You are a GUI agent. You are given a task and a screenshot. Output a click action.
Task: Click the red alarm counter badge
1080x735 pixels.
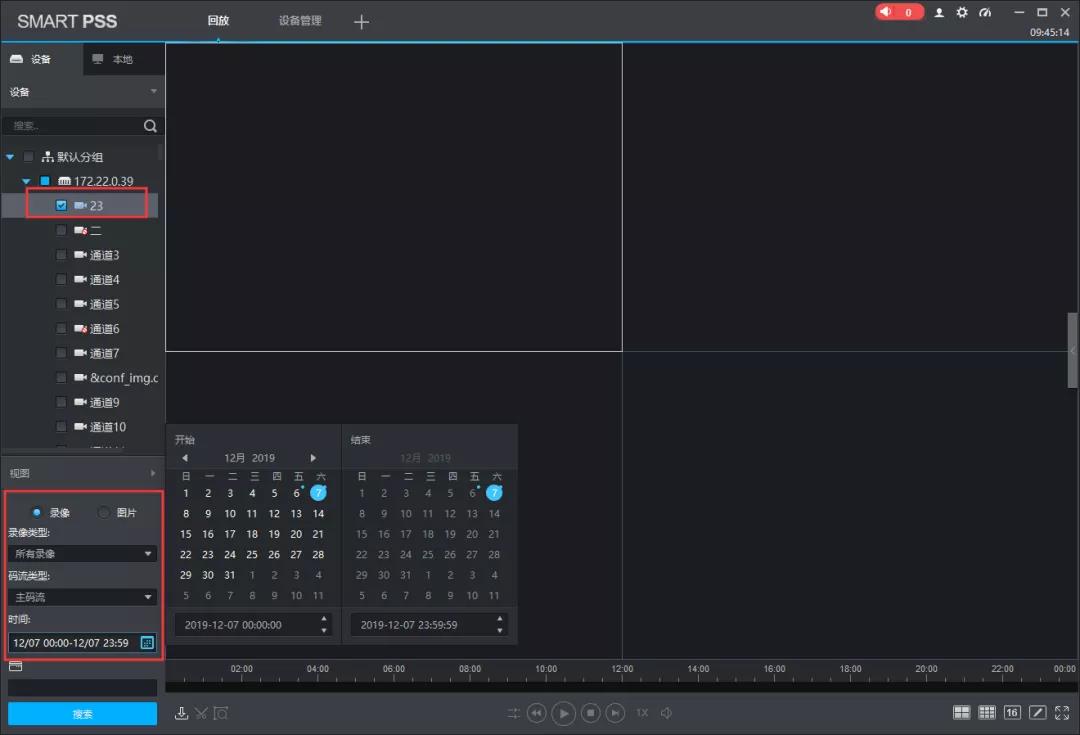(899, 13)
